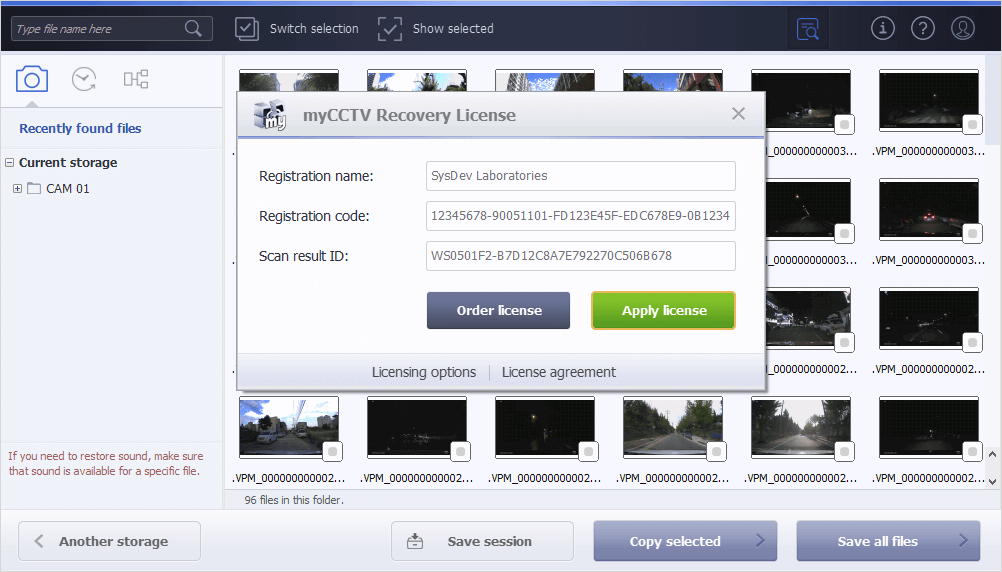Click the Scan result ID field
Viewport: 1002px width, 572px height.
581,256
